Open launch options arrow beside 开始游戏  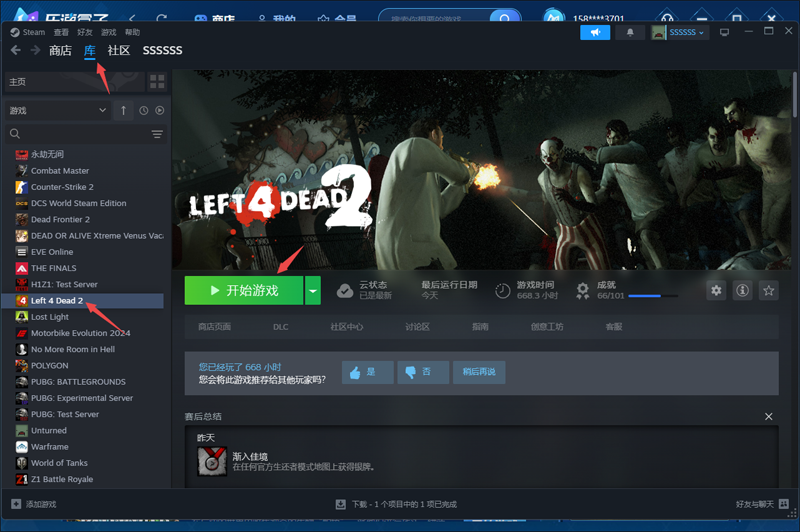click(x=313, y=290)
